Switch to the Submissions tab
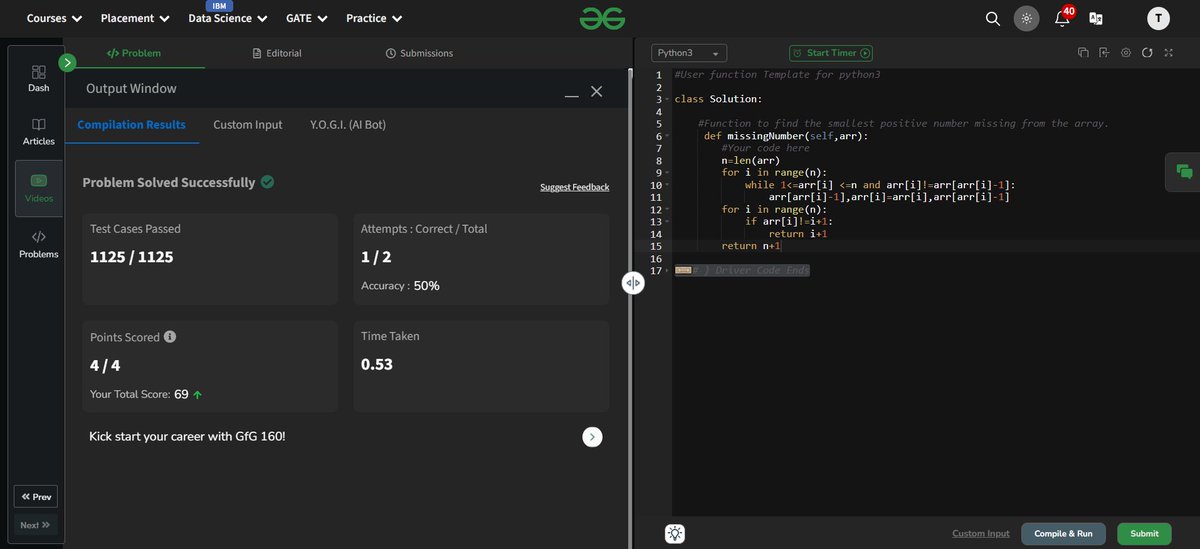Screen dimensions: 1200x549 tap(419, 53)
